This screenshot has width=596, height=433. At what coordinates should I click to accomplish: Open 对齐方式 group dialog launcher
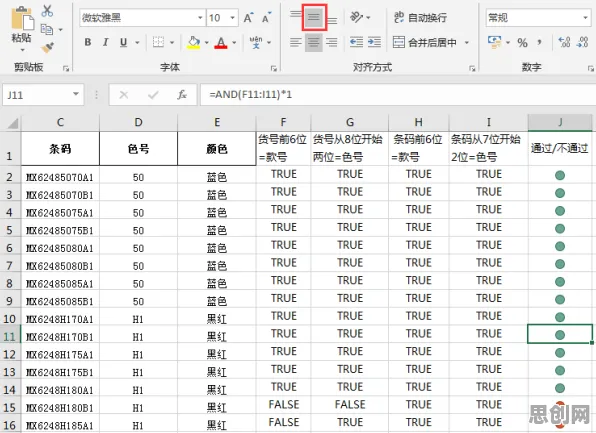472,68
